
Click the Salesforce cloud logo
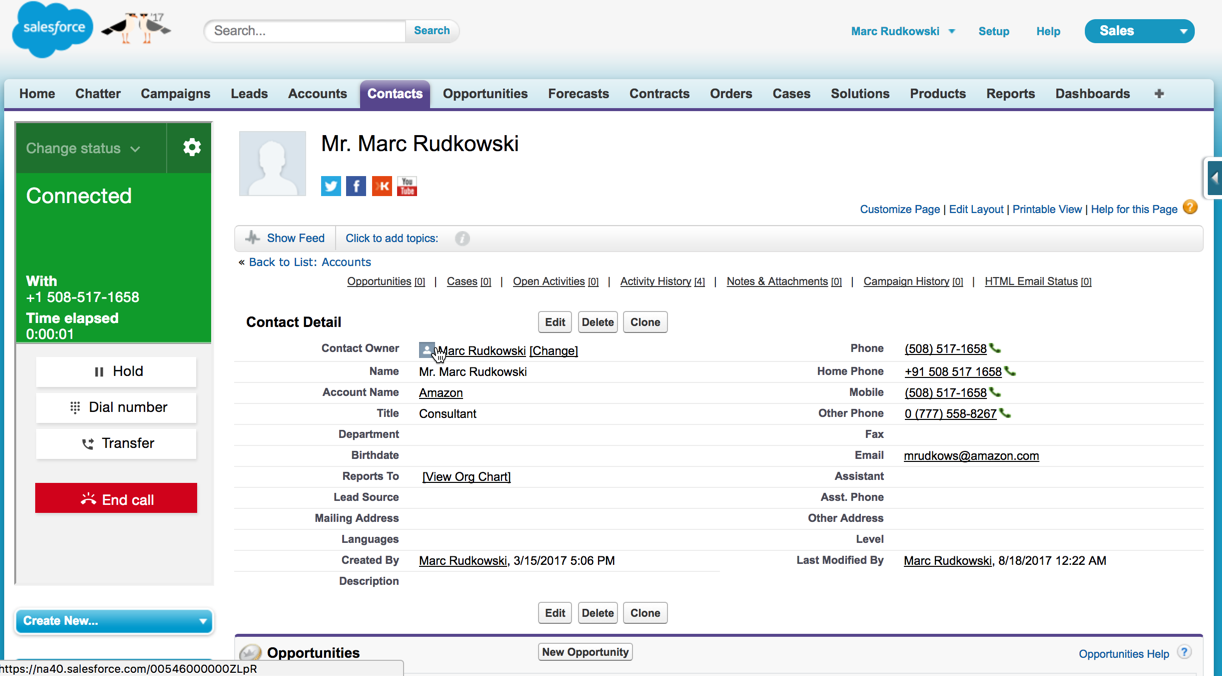pyautogui.click(x=53, y=30)
